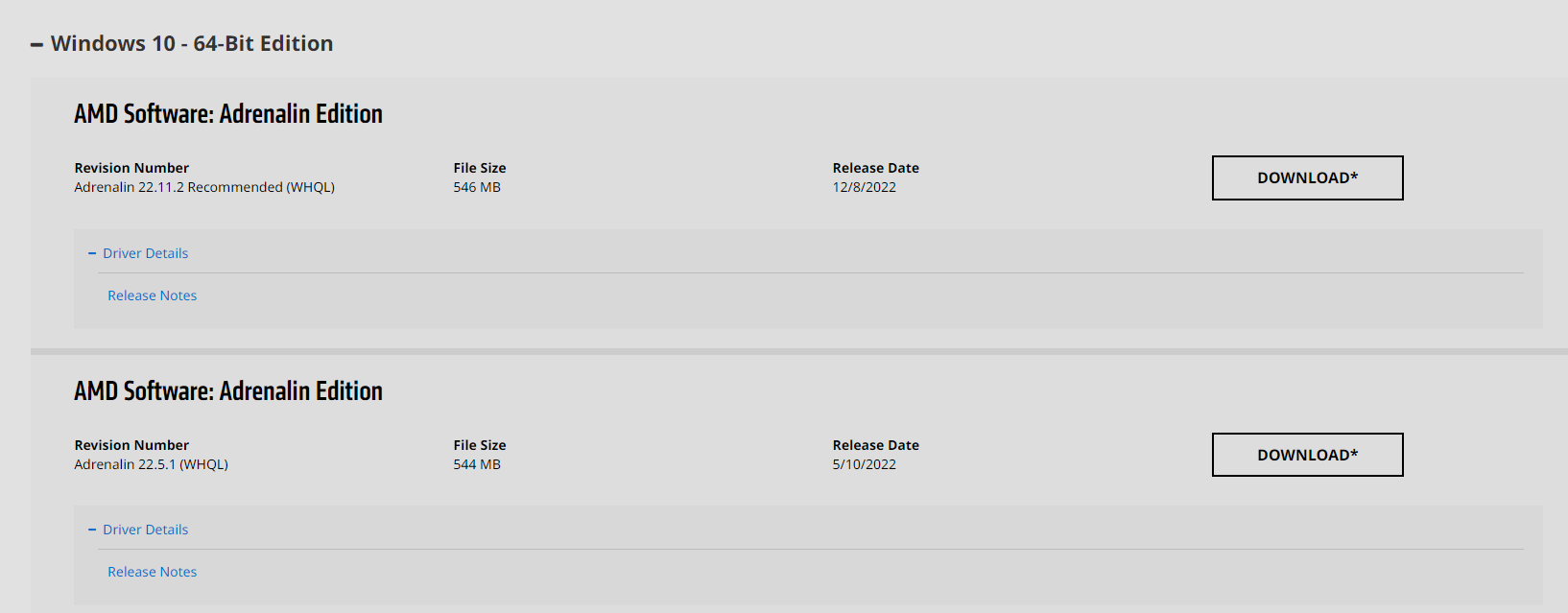Collapse Driver Details under Adrenalin 22.5.1
Image resolution: width=1568 pixels, height=613 pixels.
(145, 530)
